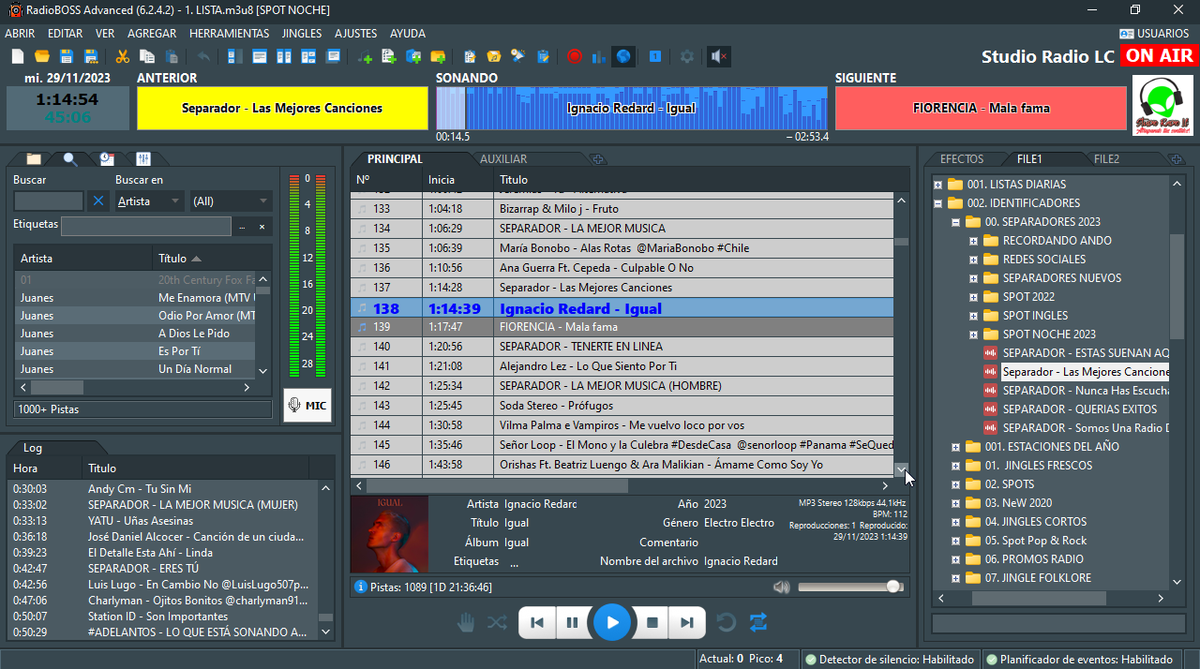Click the globe broadcast icon
This screenshot has height=669, width=1200.
[623, 57]
